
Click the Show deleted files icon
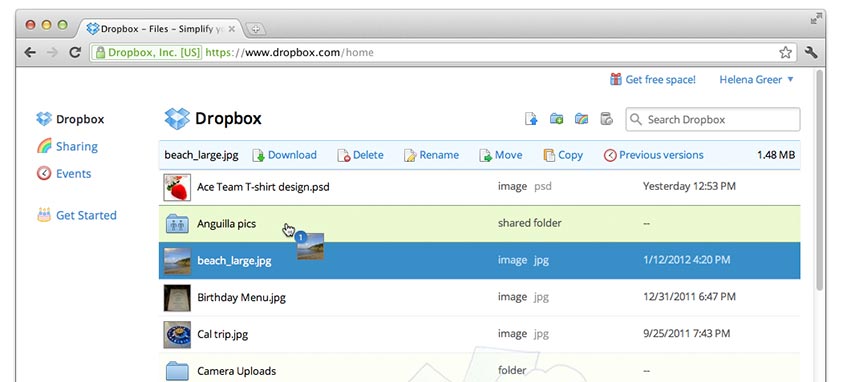(x=606, y=119)
